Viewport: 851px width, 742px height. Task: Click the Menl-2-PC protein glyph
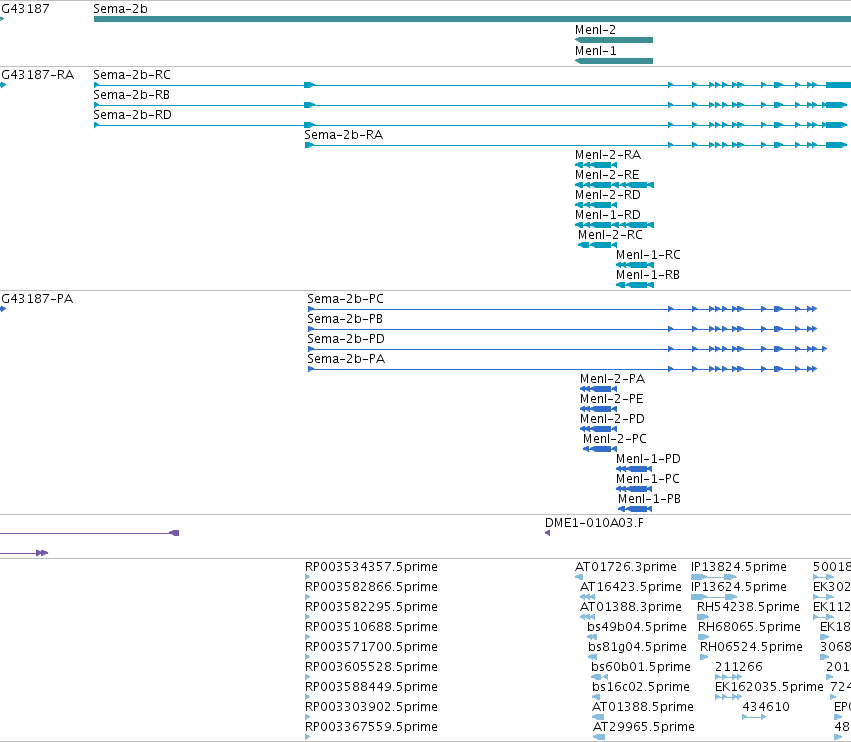click(x=600, y=449)
